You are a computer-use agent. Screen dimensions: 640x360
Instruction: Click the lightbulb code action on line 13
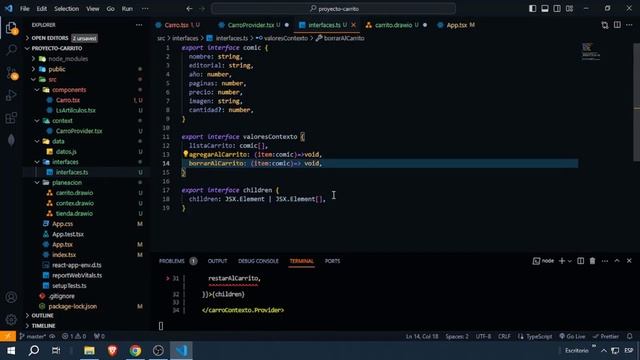(x=185, y=154)
